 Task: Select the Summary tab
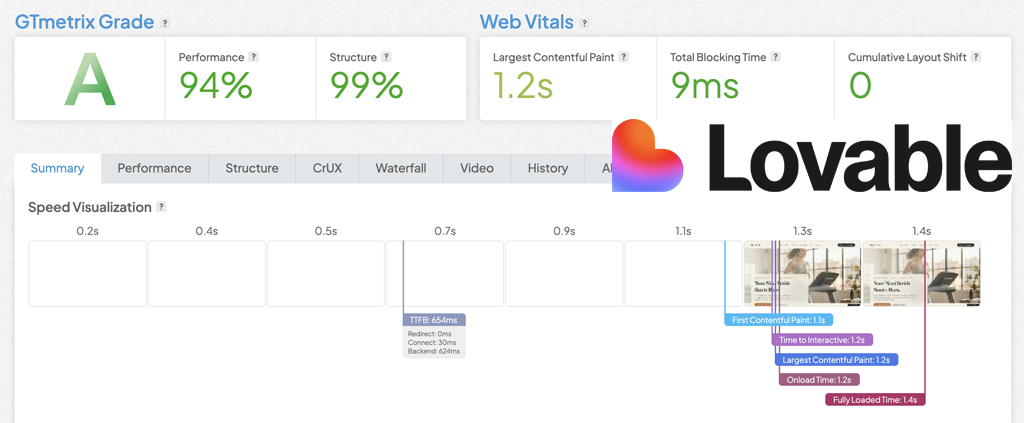(57, 168)
